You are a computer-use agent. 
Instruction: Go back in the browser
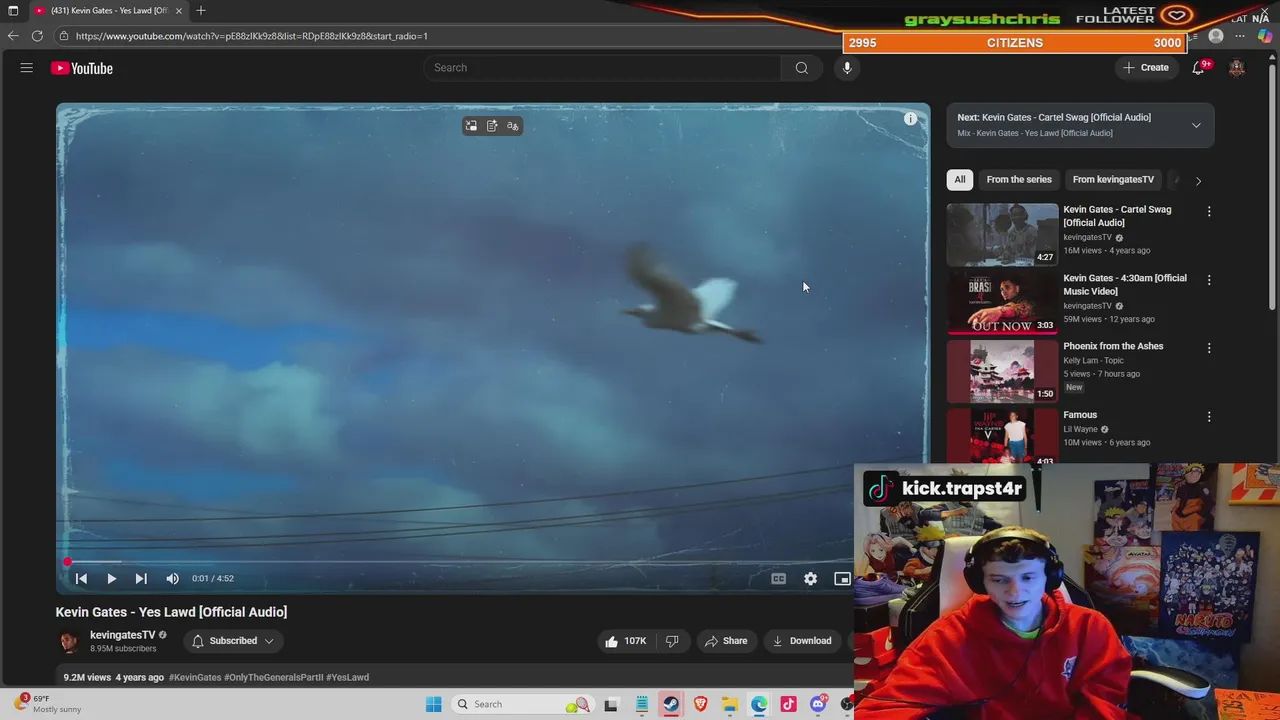coord(13,36)
